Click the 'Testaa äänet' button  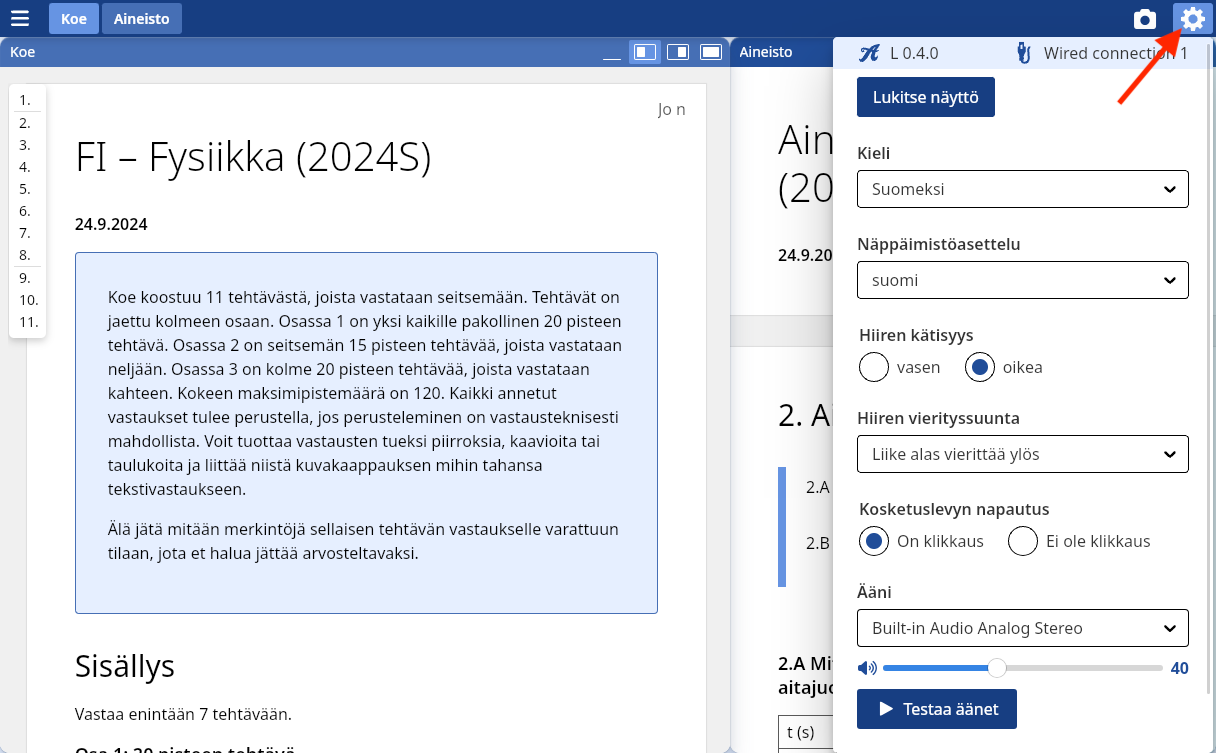(936, 709)
